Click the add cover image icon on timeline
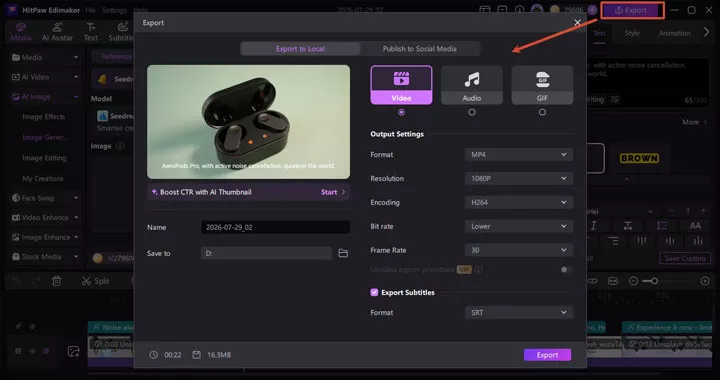This screenshot has height=380, width=720. (73, 352)
